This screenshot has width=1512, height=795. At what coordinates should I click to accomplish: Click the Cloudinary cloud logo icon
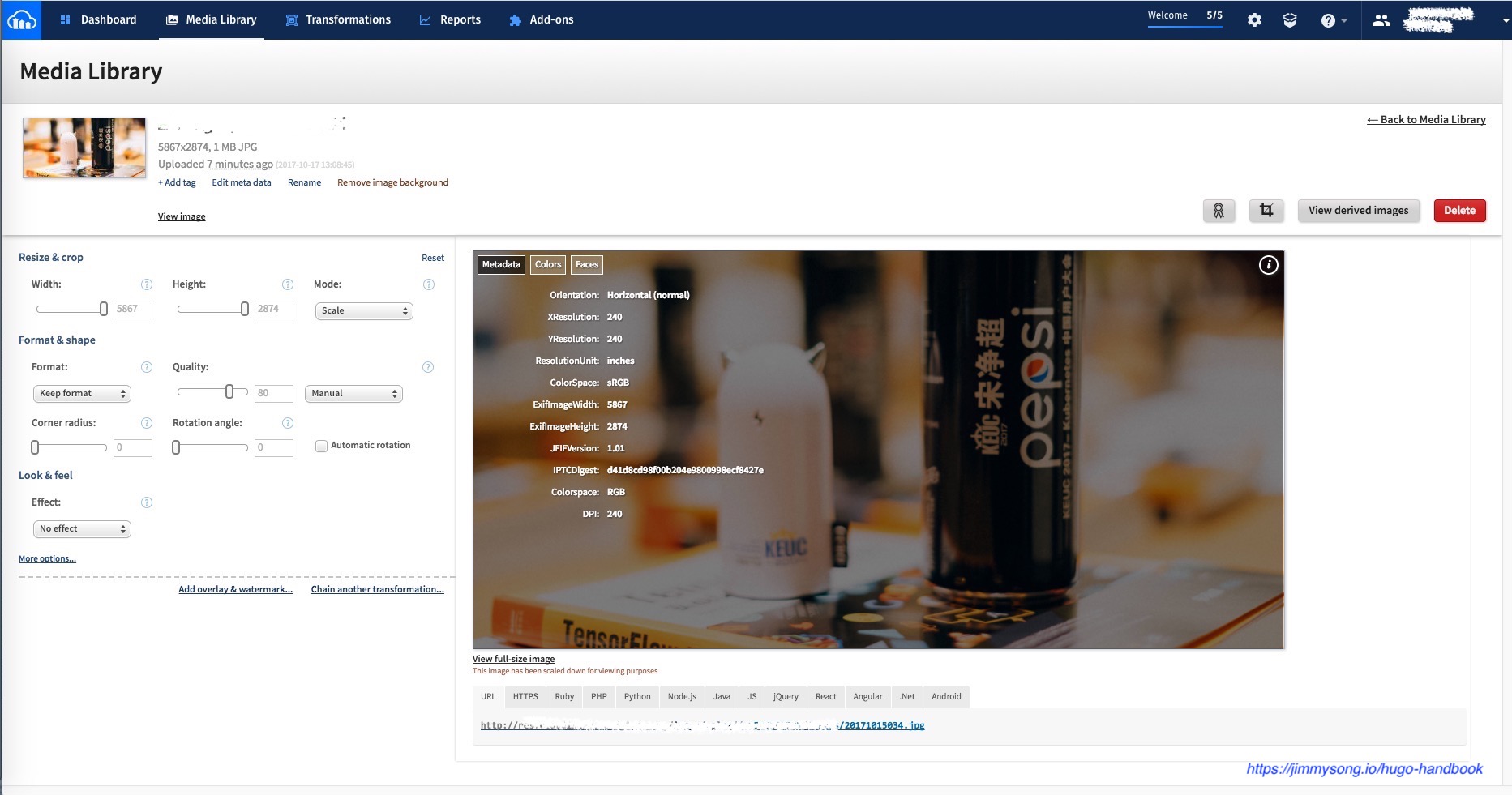pyautogui.click(x=20, y=20)
